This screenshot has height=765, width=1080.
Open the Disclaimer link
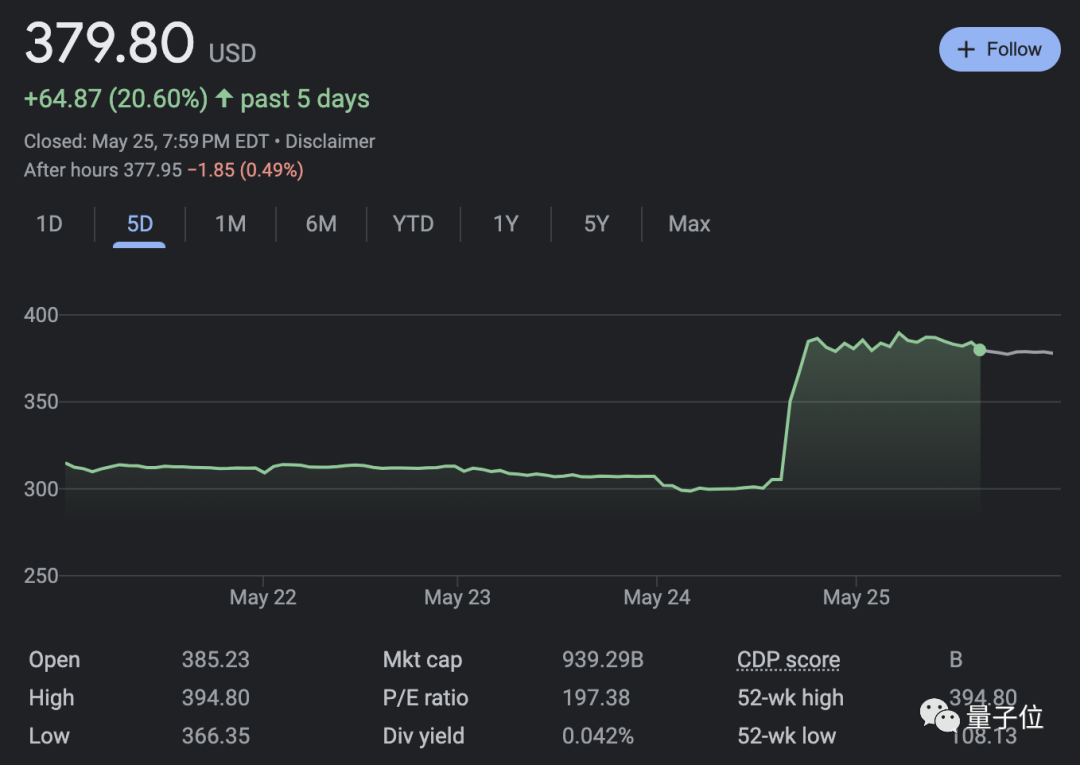(330, 142)
